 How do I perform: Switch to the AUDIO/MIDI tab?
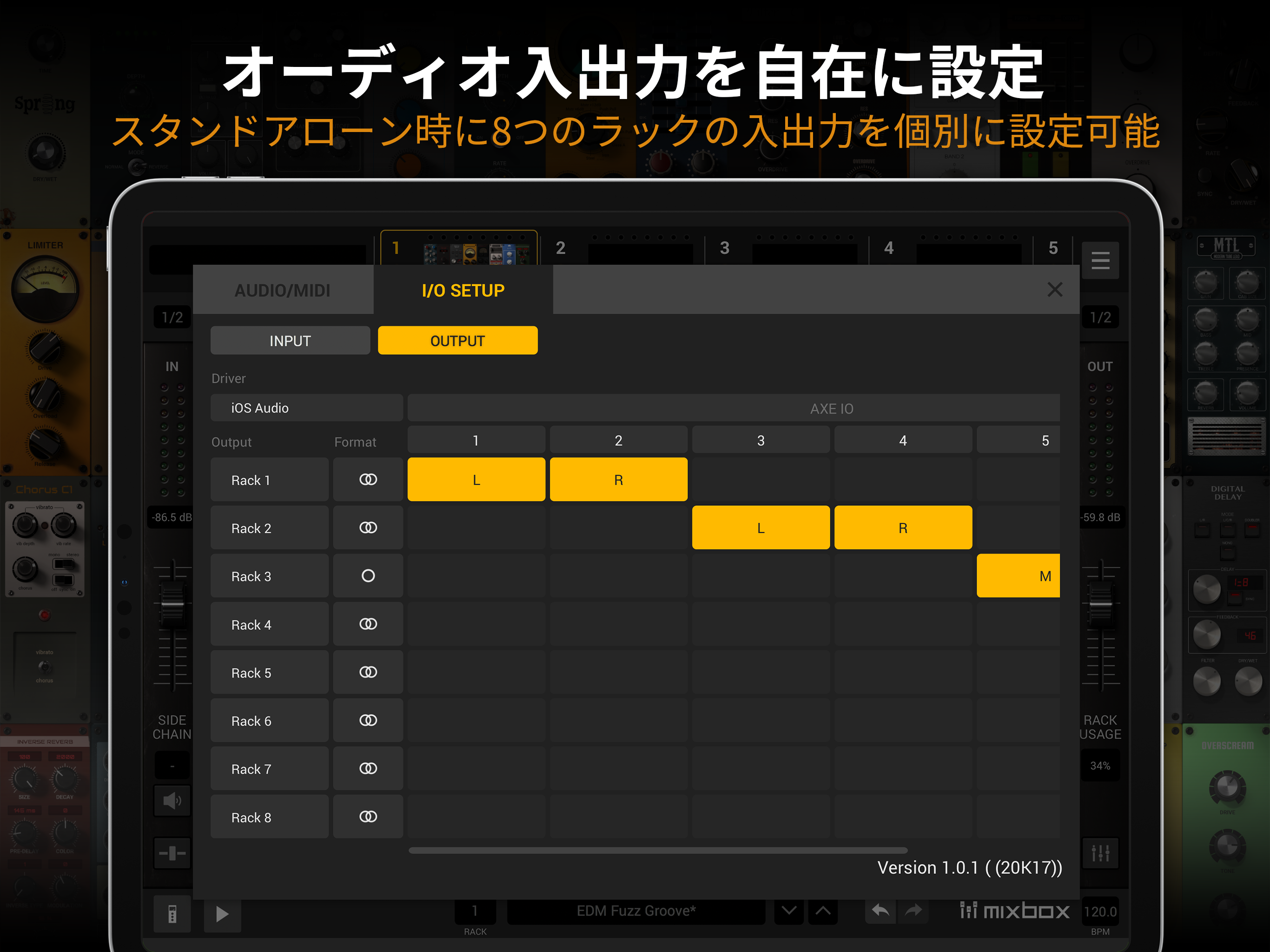click(x=283, y=290)
